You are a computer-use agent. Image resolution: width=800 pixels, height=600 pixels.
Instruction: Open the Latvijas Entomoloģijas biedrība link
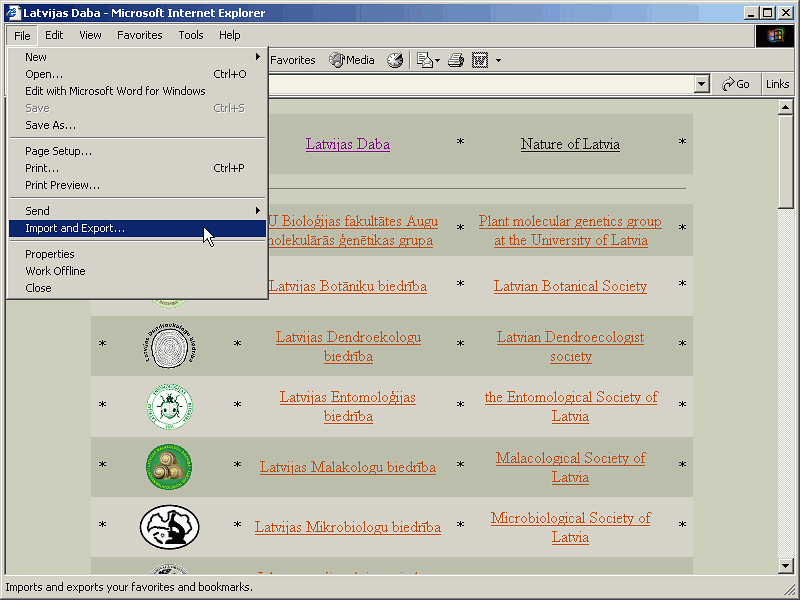point(348,407)
